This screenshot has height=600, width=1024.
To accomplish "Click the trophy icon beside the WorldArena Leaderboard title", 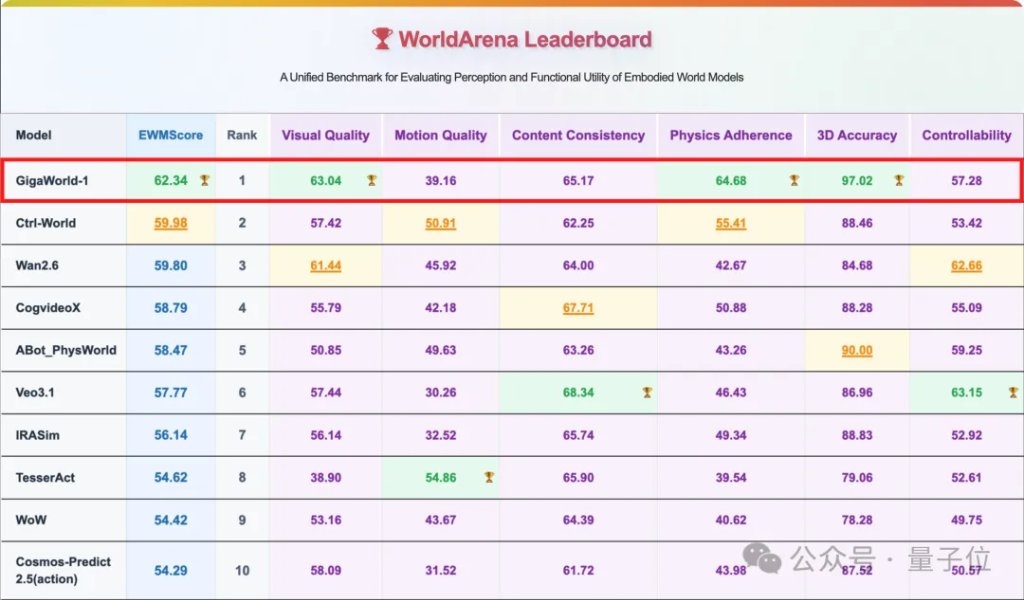I will coord(382,39).
